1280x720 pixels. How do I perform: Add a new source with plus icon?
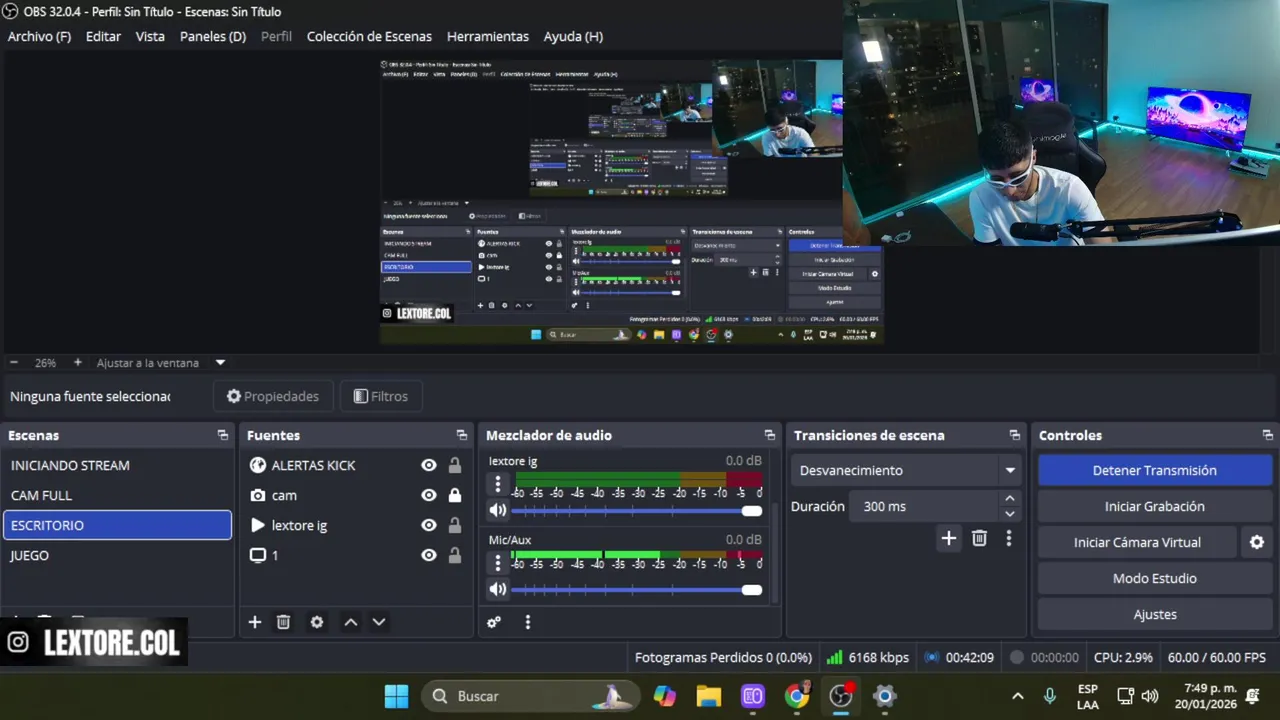click(255, 622)
